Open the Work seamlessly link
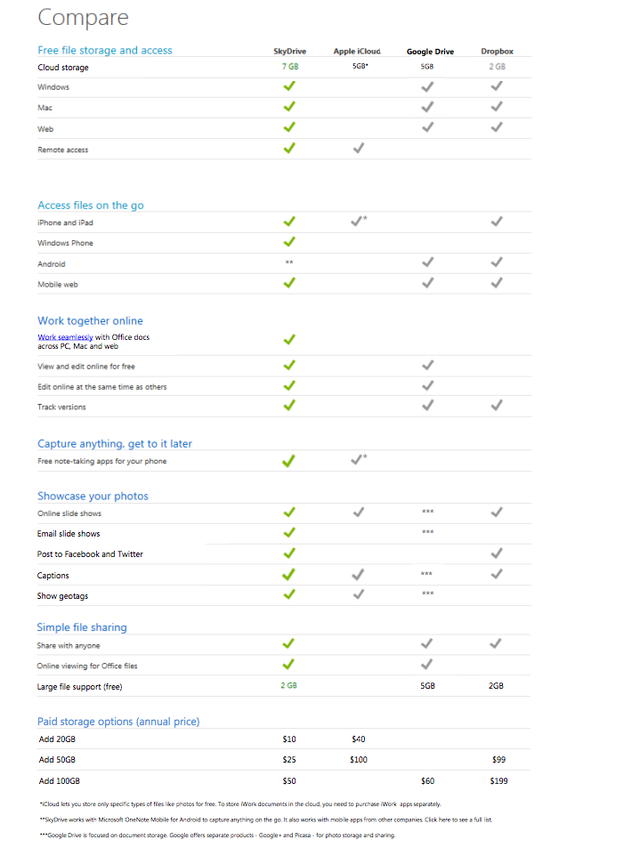The width and height of the screenshot is (640, 848). 65,337
